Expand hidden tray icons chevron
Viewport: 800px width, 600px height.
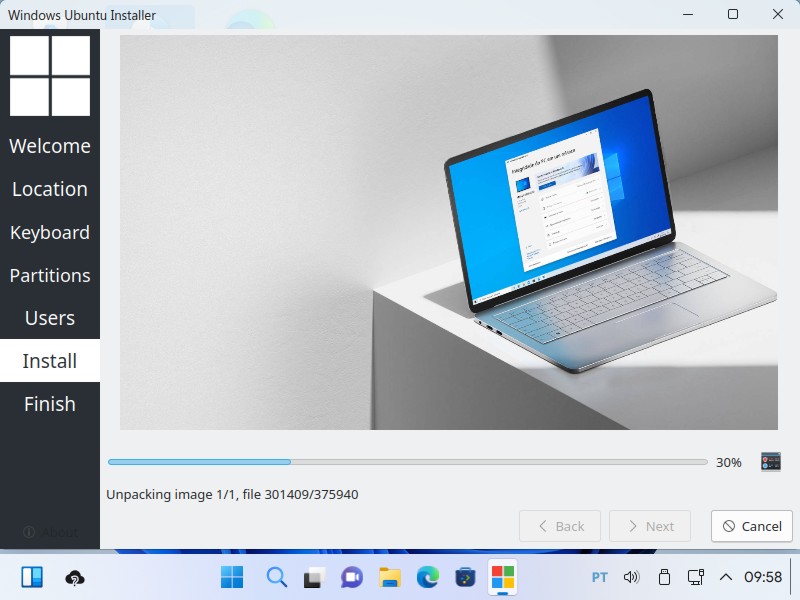(x=726, y=577)
